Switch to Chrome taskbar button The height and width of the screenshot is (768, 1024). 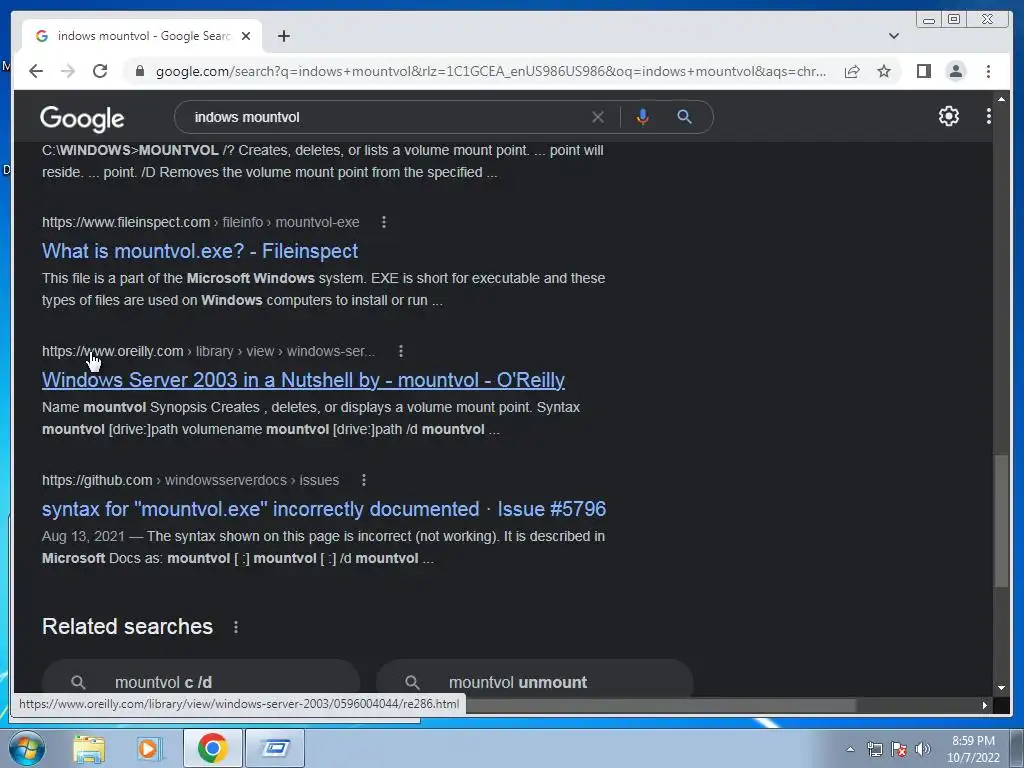(x=212, y=748)
